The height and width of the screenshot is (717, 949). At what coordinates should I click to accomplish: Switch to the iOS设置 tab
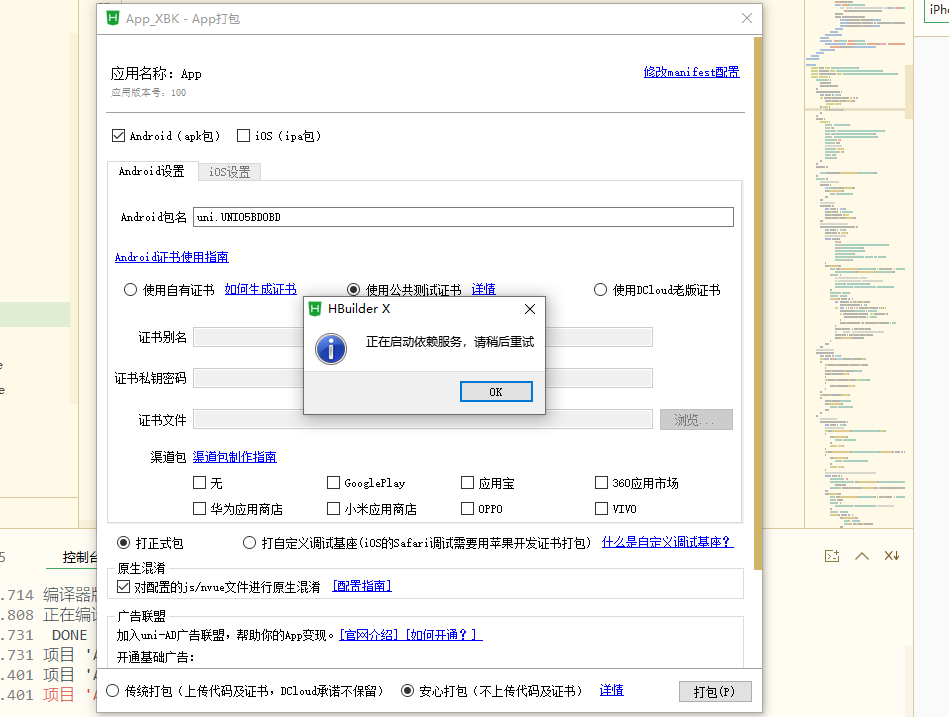[x=229, y=172]
